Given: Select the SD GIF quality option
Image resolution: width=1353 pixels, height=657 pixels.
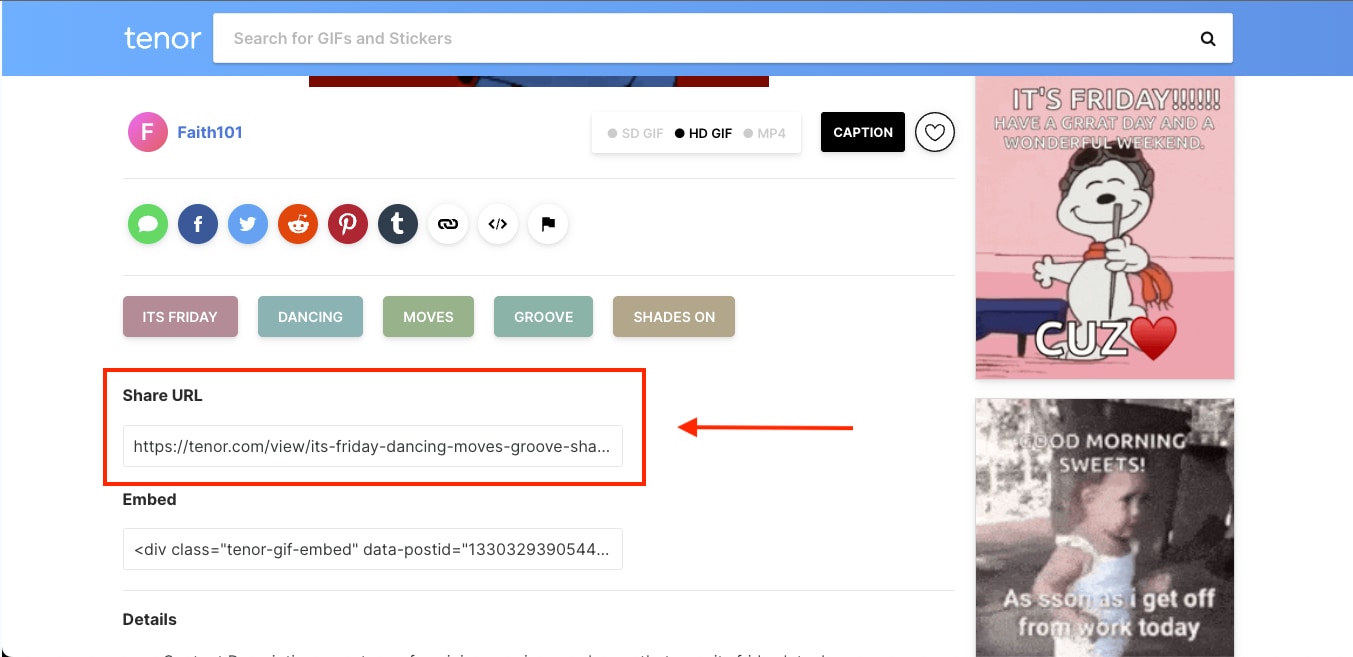Looking at the screenshot, I should tap(635, 133).
